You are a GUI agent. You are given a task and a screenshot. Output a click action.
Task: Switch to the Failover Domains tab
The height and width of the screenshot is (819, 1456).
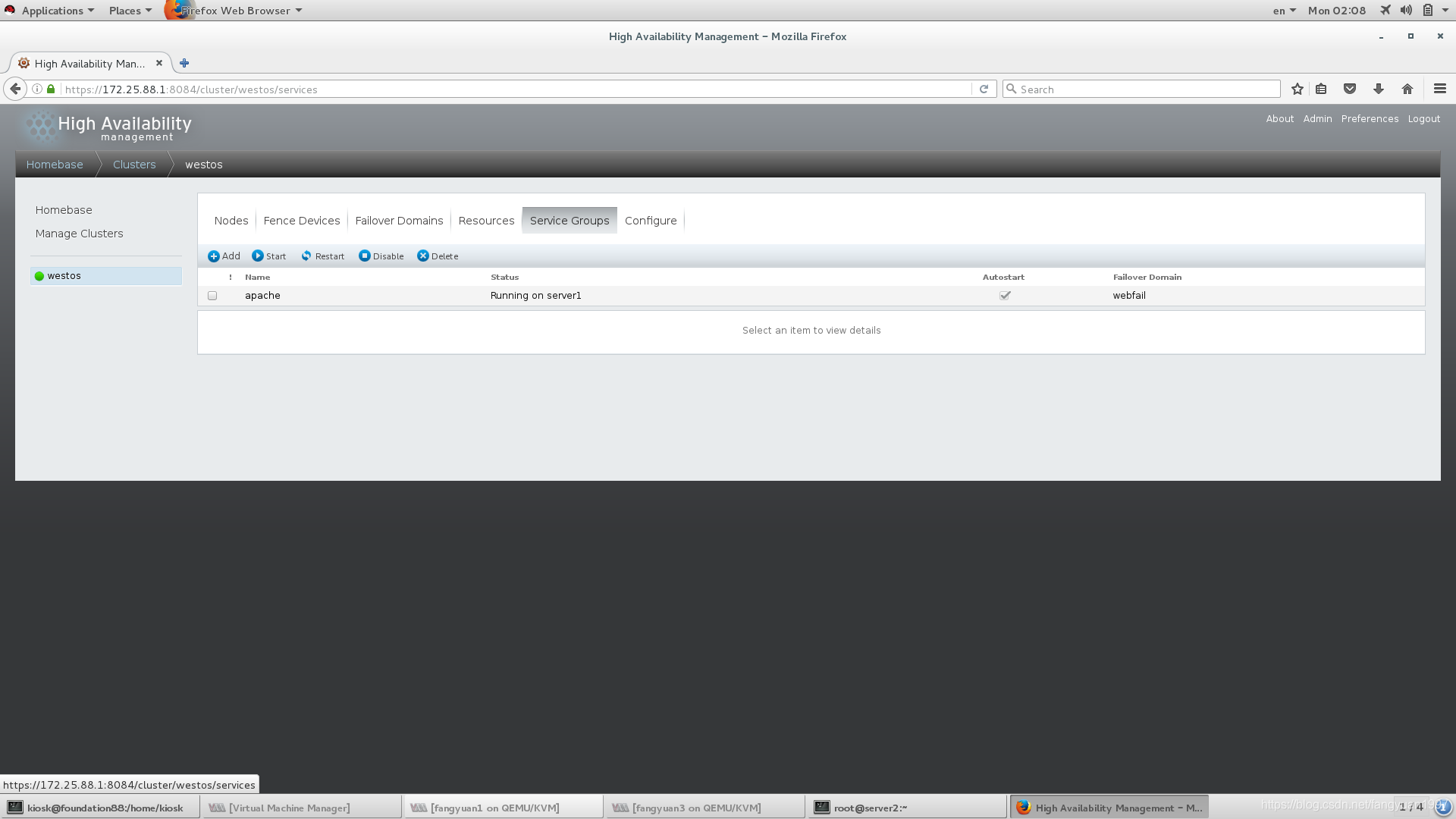click(x=399, y=221)
